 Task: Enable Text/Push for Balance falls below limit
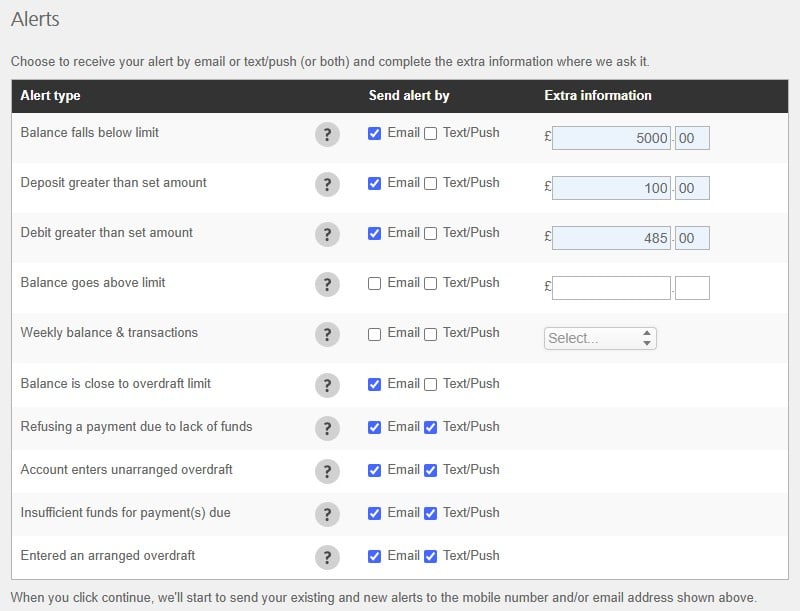pos(431,134)
